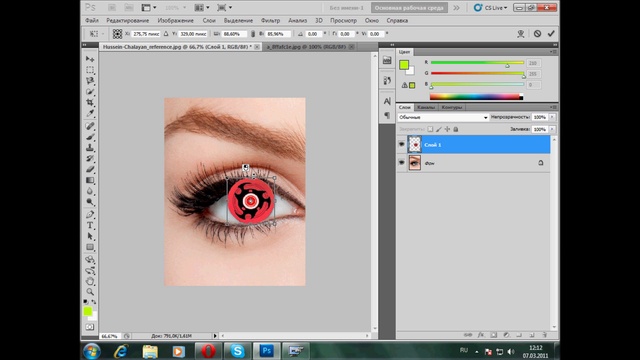Expand more workspaces double-arrow
The image size is (640, 360).
[456, 8]
